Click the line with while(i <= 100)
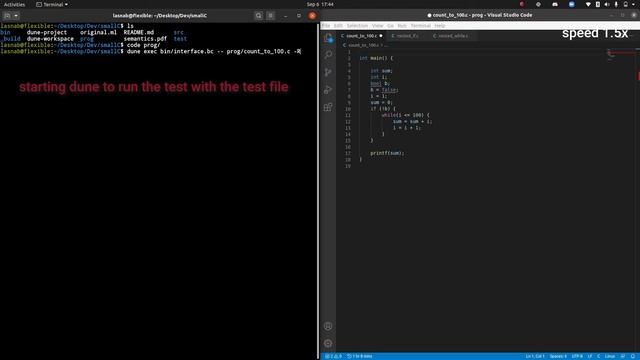640x360 pixels. pos(405,115)
